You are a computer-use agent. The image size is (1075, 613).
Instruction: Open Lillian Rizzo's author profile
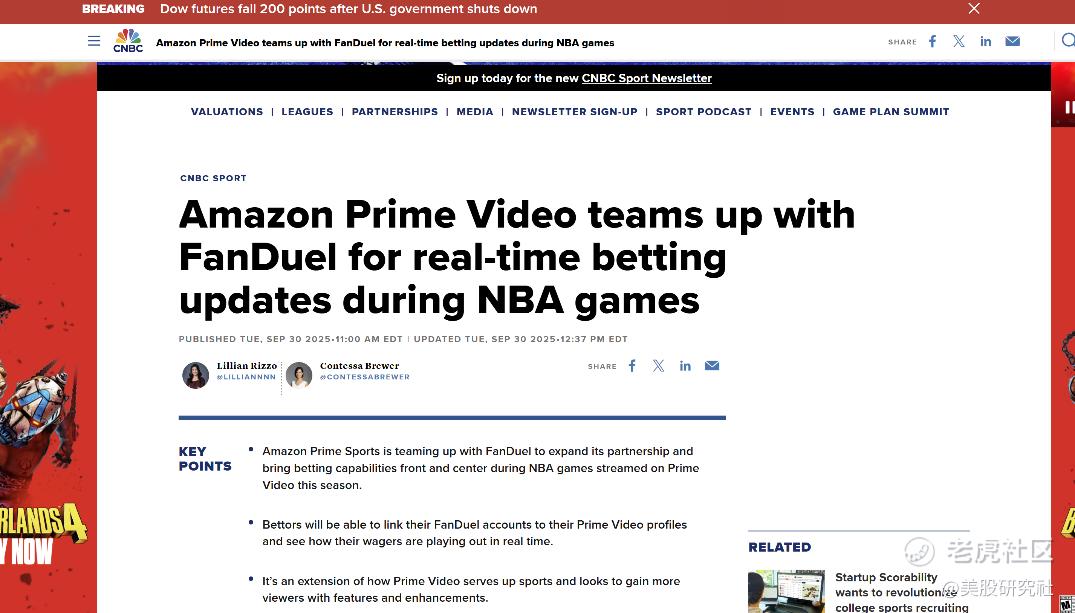[x=247, y=366]
